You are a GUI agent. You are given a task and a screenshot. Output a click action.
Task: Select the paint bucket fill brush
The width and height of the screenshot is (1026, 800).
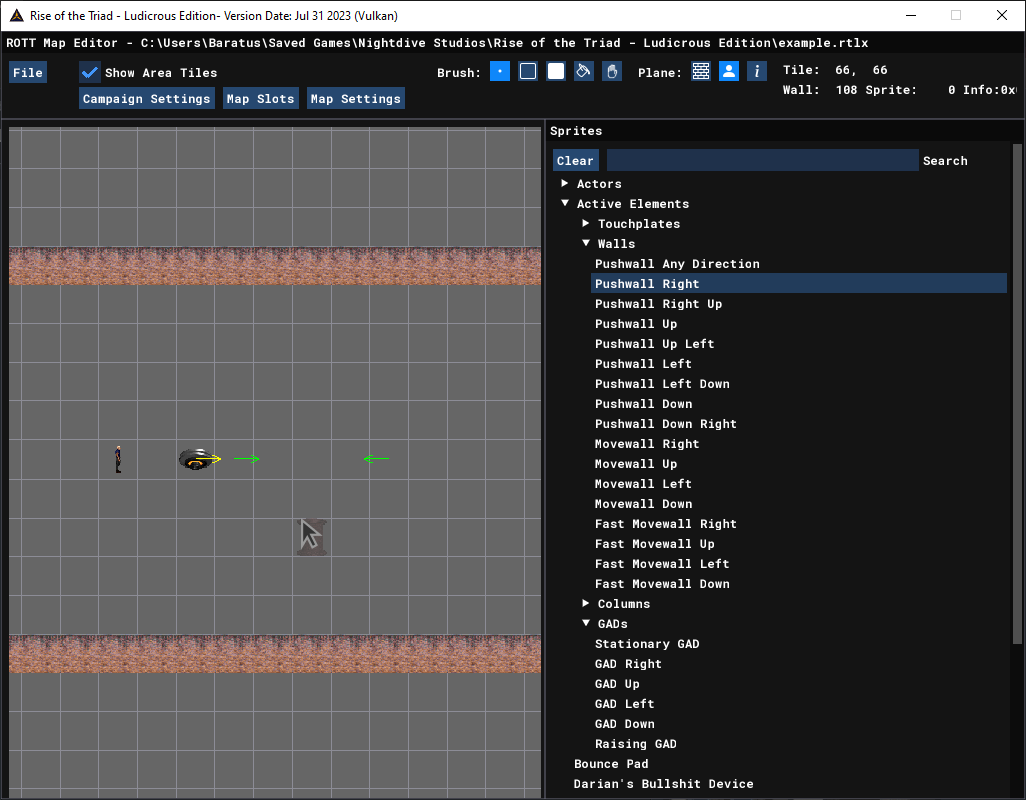(584, 71)
